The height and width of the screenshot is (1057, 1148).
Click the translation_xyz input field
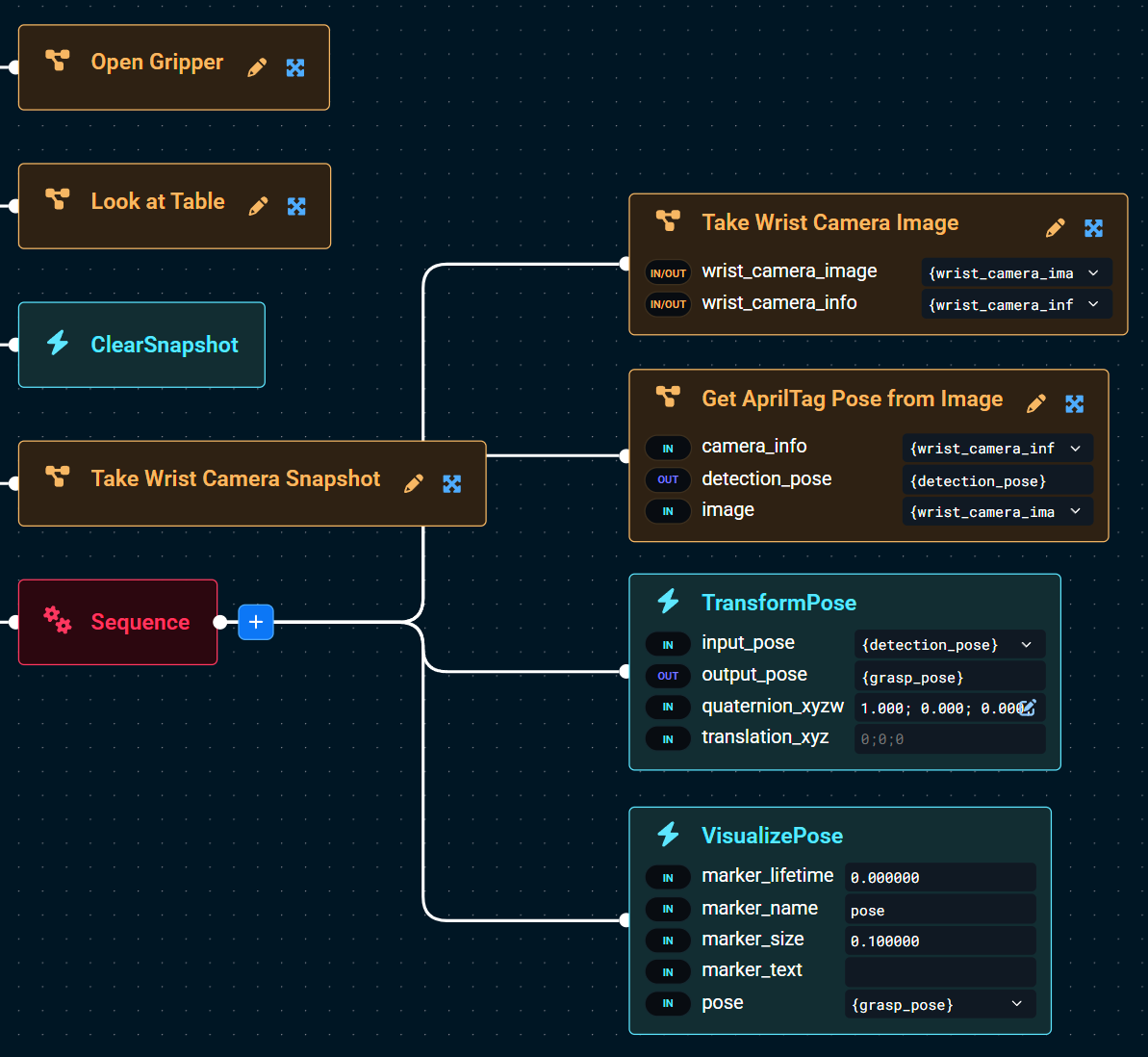(950, 738)
